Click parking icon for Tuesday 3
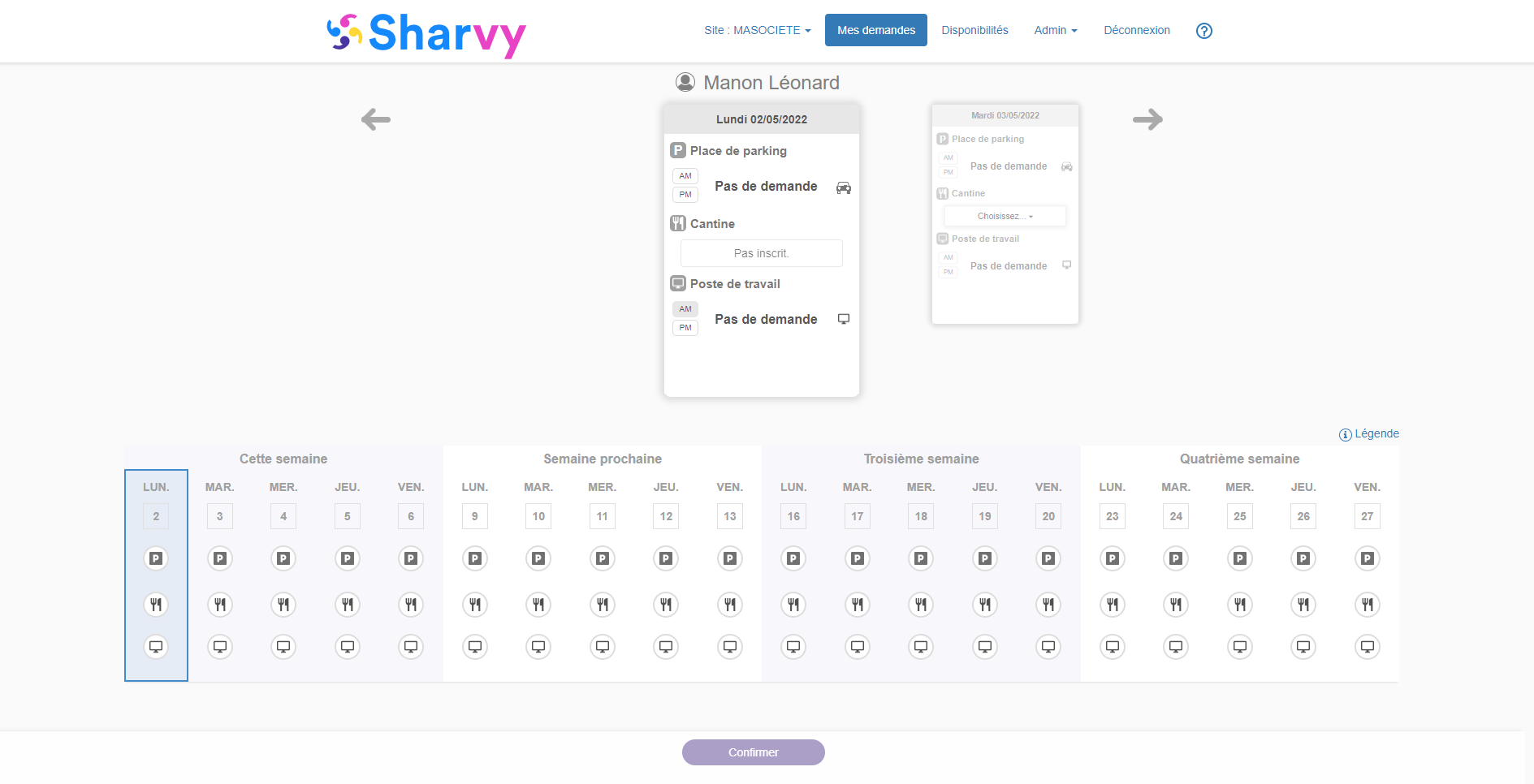This screenshot has height=784, width=1534. (220, 558)
